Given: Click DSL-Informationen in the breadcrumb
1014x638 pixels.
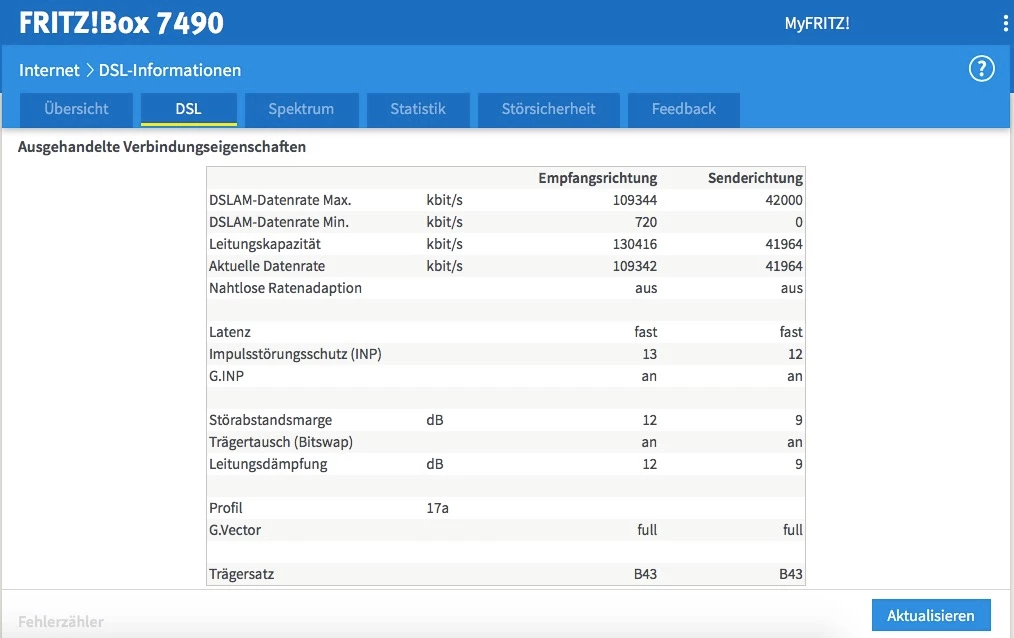Looking at the screenshot, I should coord(169,70).
